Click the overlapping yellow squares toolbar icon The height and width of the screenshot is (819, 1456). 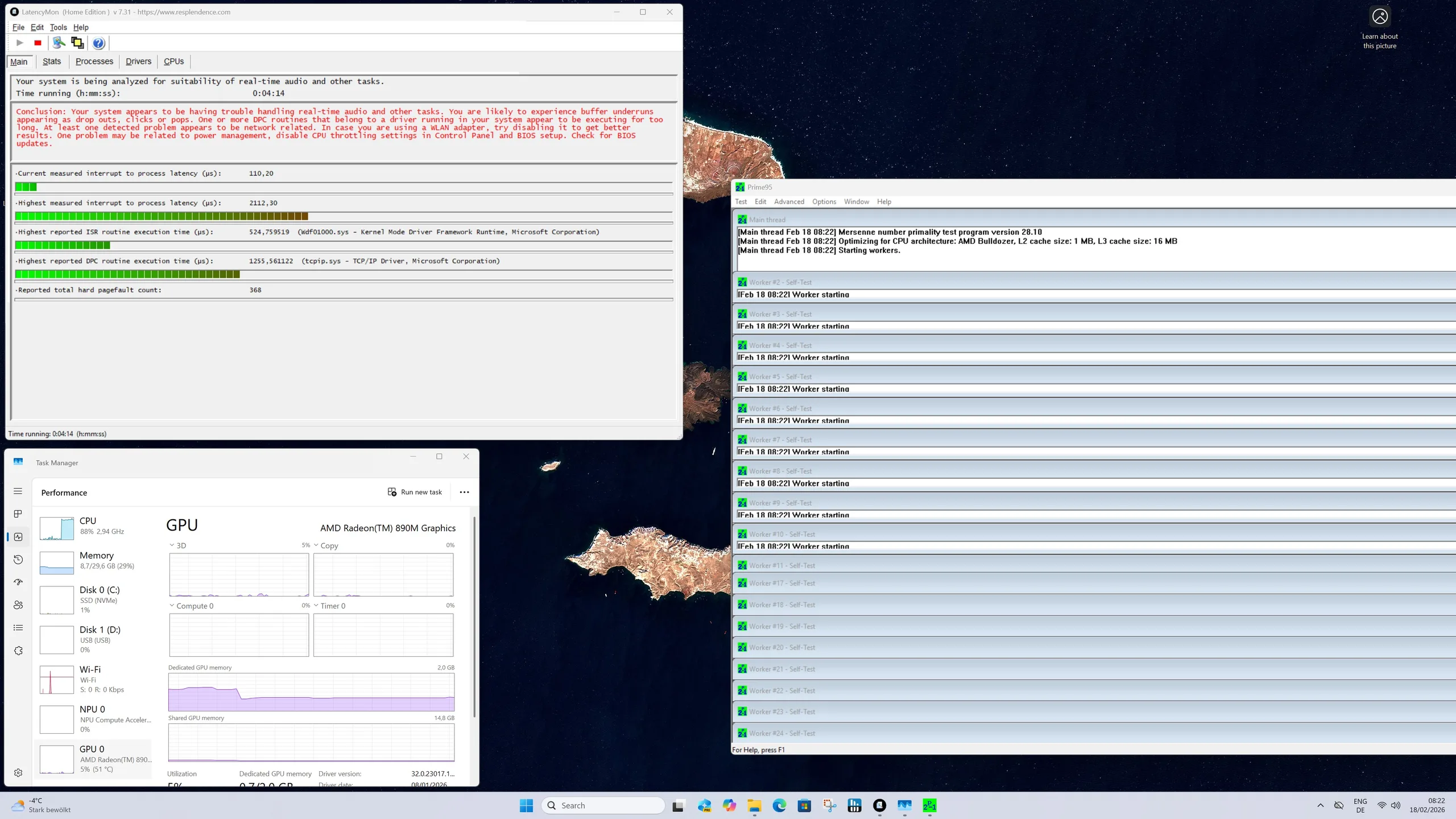coord(77,43)
